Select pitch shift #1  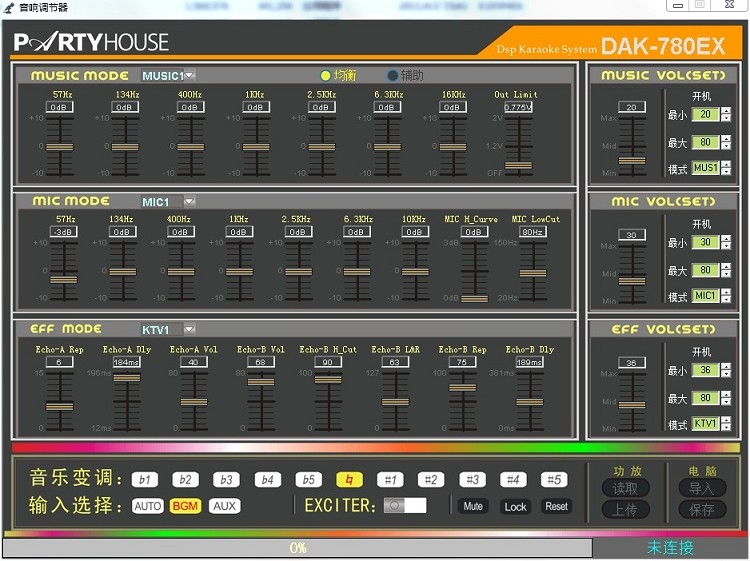pyautogui.click(x=390, y=480)
